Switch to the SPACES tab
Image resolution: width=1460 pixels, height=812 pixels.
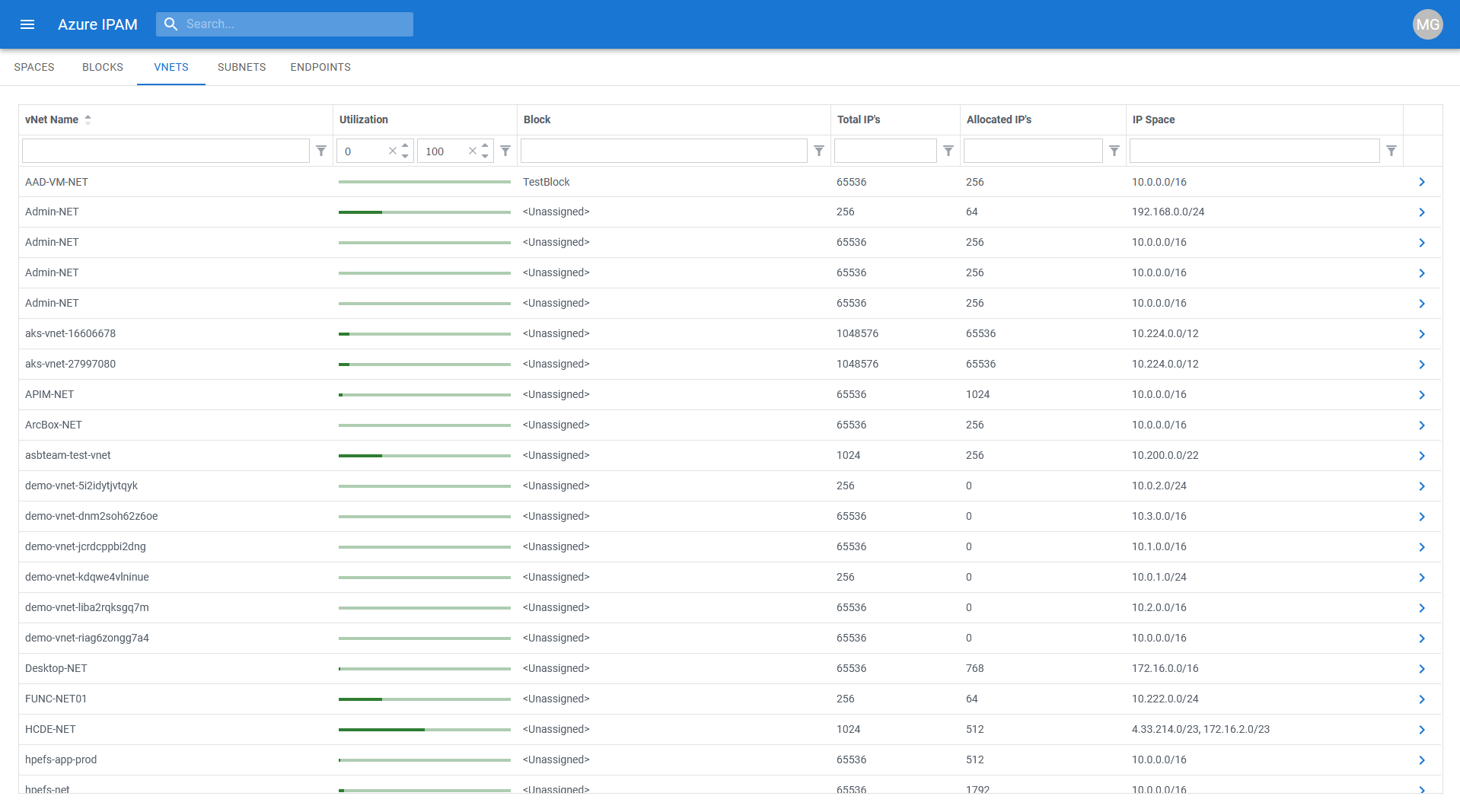34,67
